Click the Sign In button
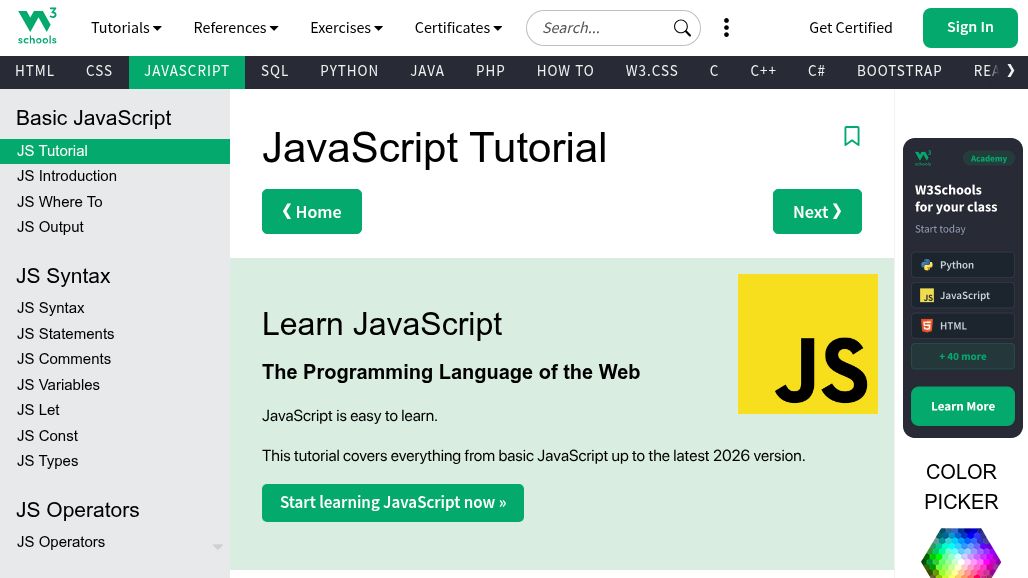1028x578 pixels. tap(969, 28)
